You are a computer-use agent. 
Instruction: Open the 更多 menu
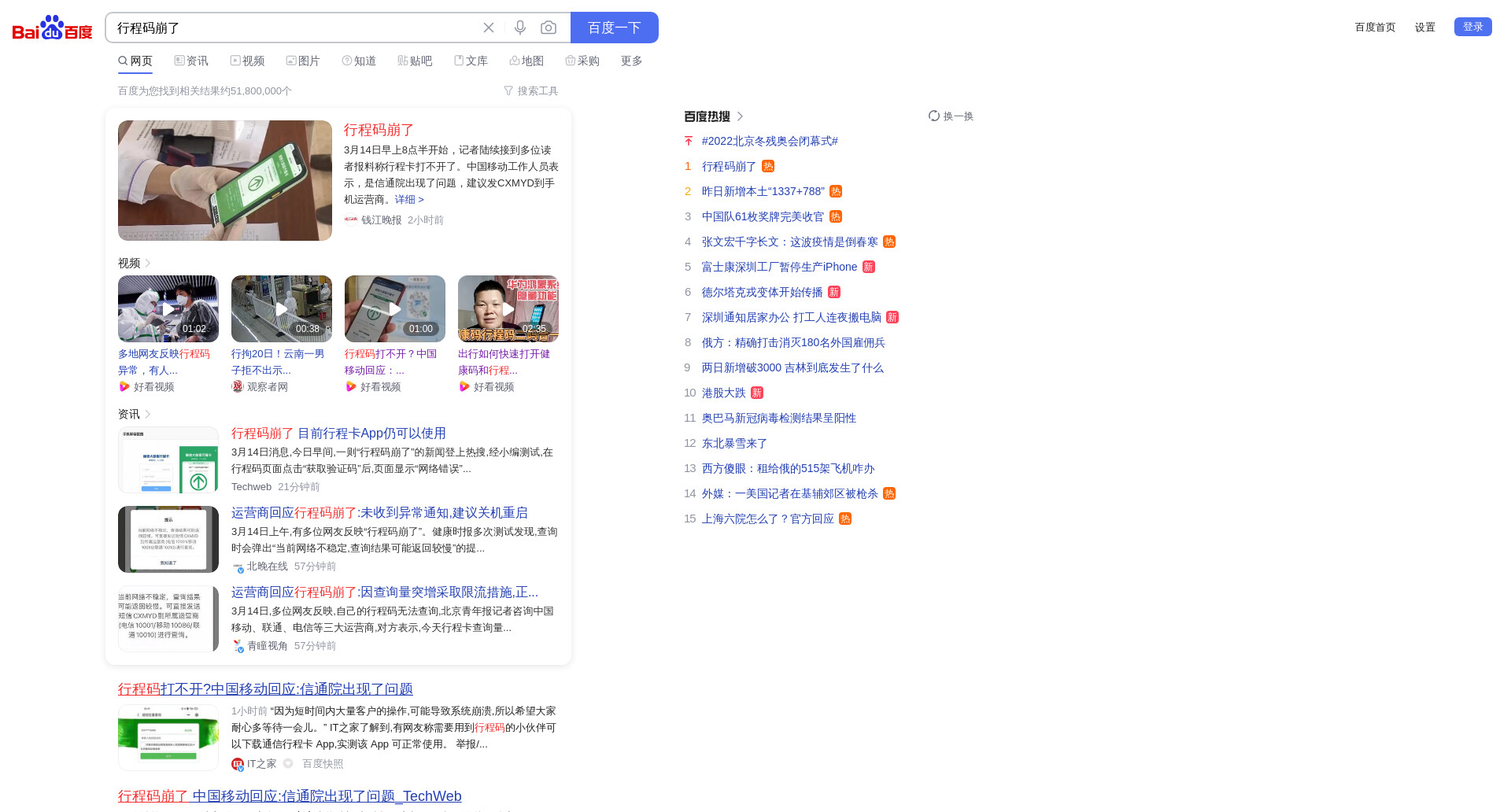coord(632,61)
